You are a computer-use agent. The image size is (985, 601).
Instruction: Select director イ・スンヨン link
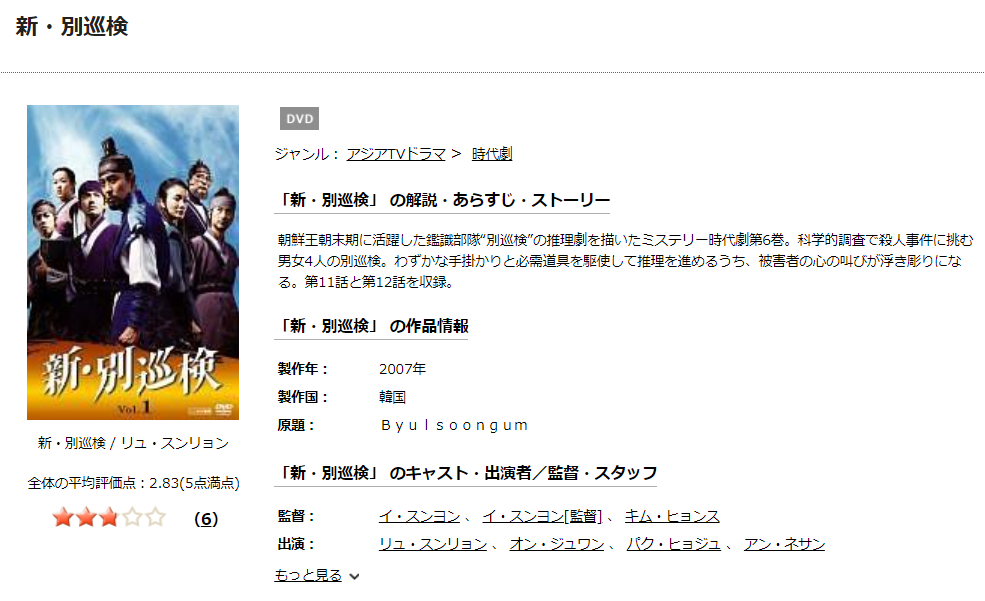tap(419, 516)
